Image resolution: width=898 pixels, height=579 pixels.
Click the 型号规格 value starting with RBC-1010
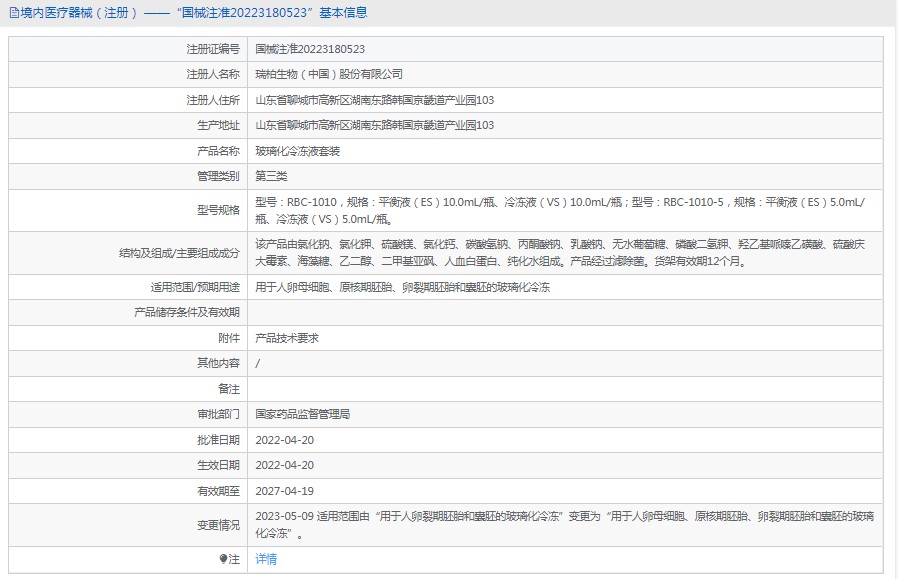(x=560, y=211)
